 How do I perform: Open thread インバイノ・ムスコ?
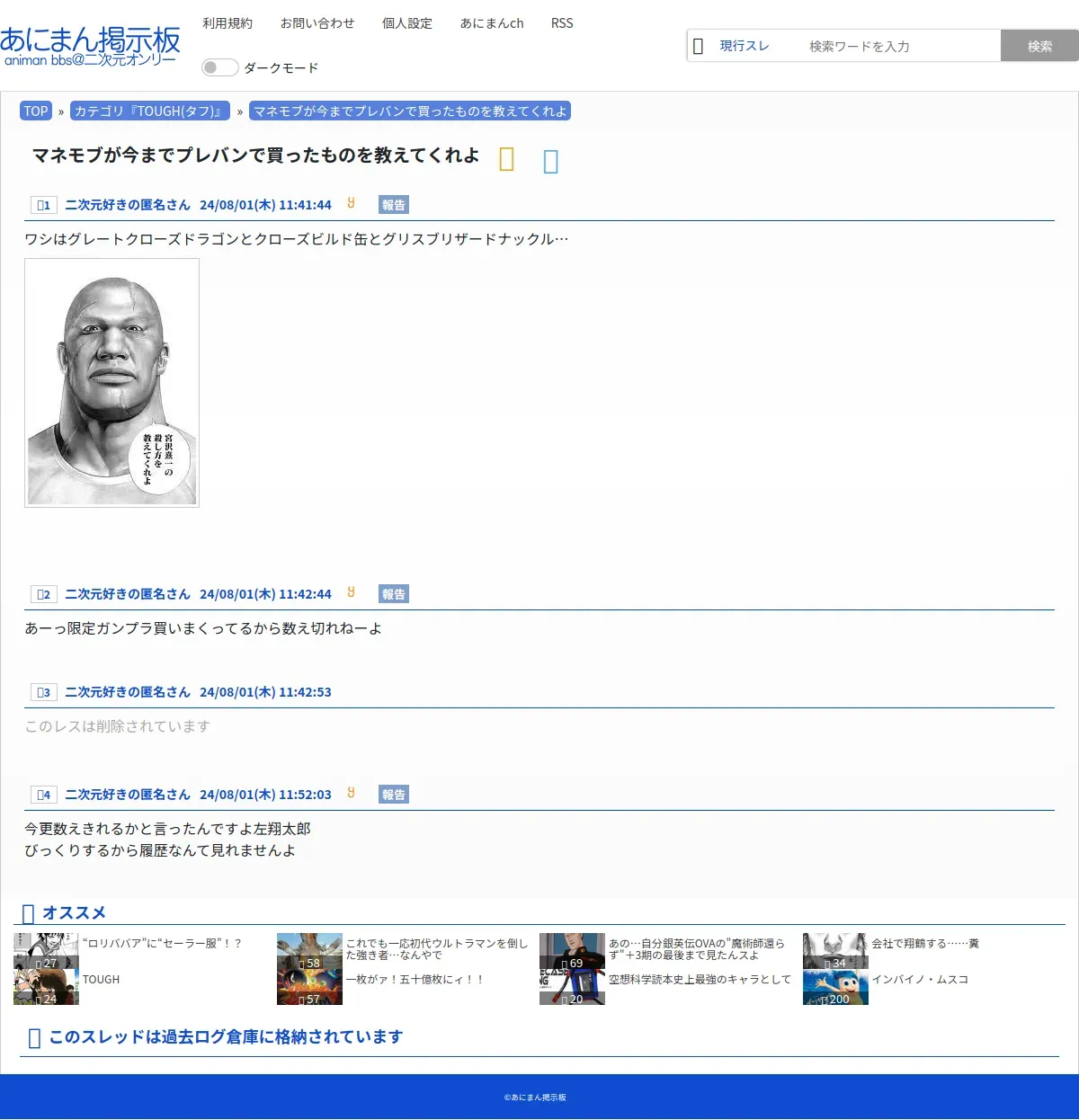pyautogui.click(x=920, y=980)
